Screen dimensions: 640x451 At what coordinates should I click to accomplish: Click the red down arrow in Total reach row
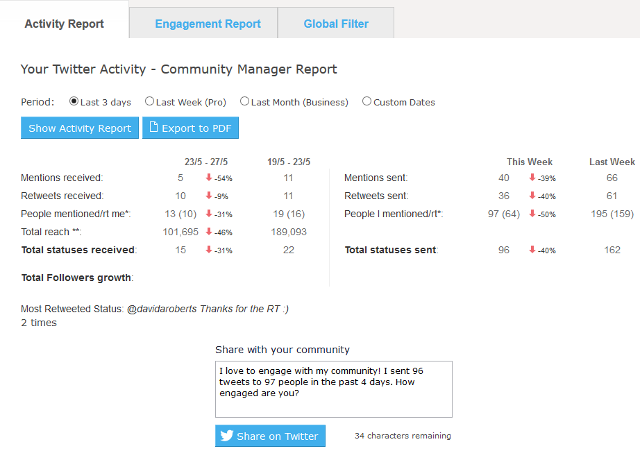pyautogui.click(x=209, y=231)
